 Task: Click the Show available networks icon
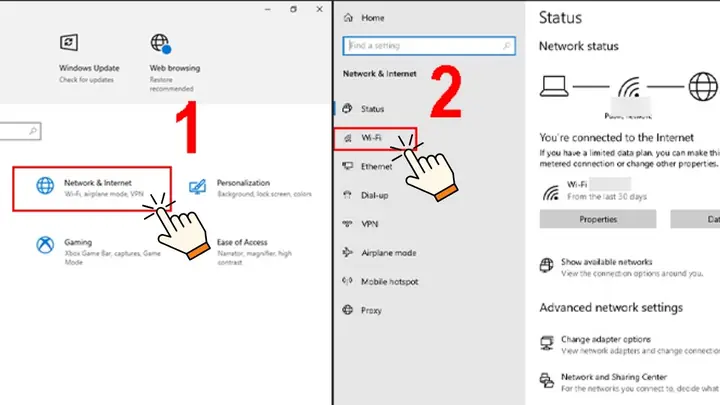pos(546,265)
